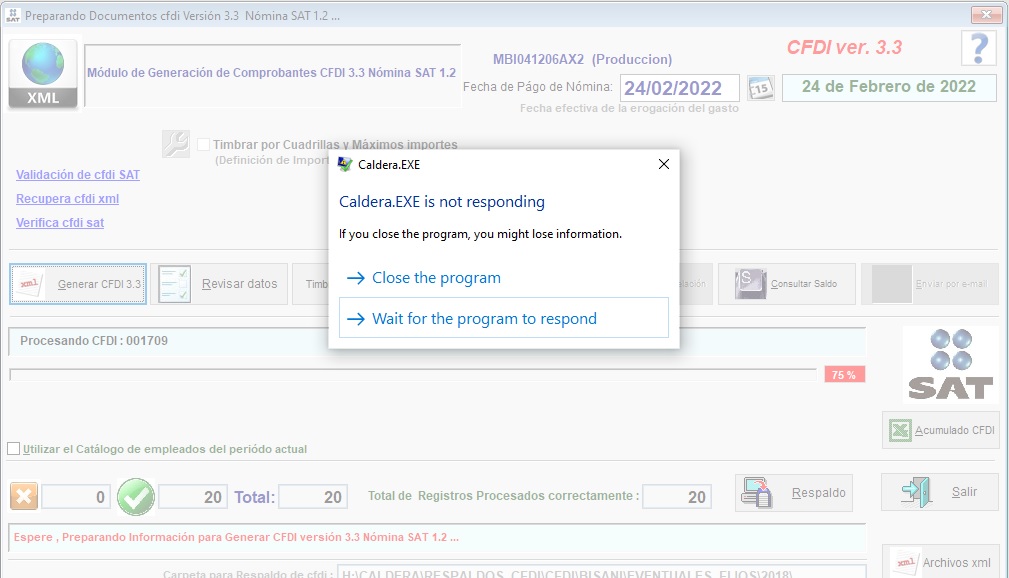The image size is (1009, 578).
Task: Open the Archivos xml button
Action: pos(941,562)
